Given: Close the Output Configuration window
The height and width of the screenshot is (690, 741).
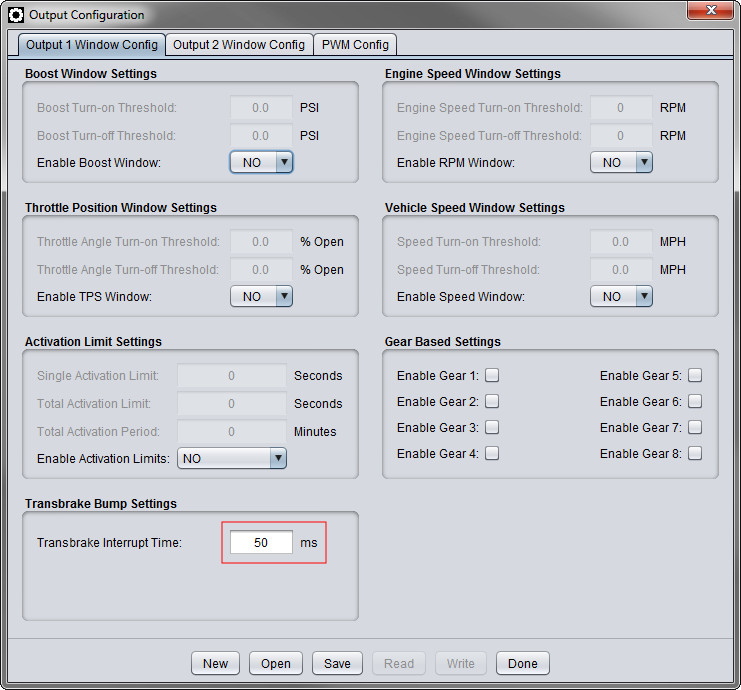Looking at the screenshot, I should [710, 10].
